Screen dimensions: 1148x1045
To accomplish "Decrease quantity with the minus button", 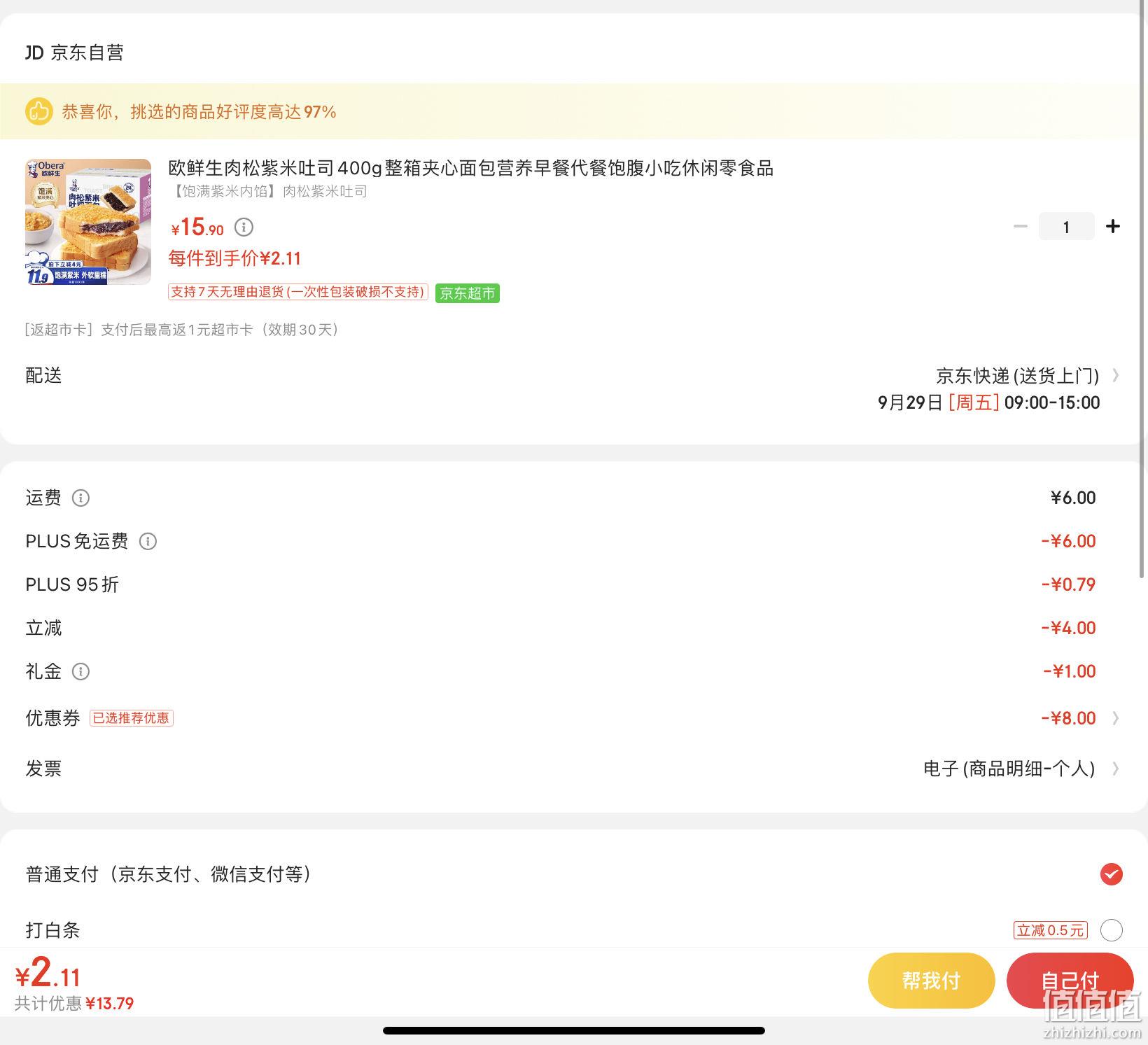I will coord(1021,226).
